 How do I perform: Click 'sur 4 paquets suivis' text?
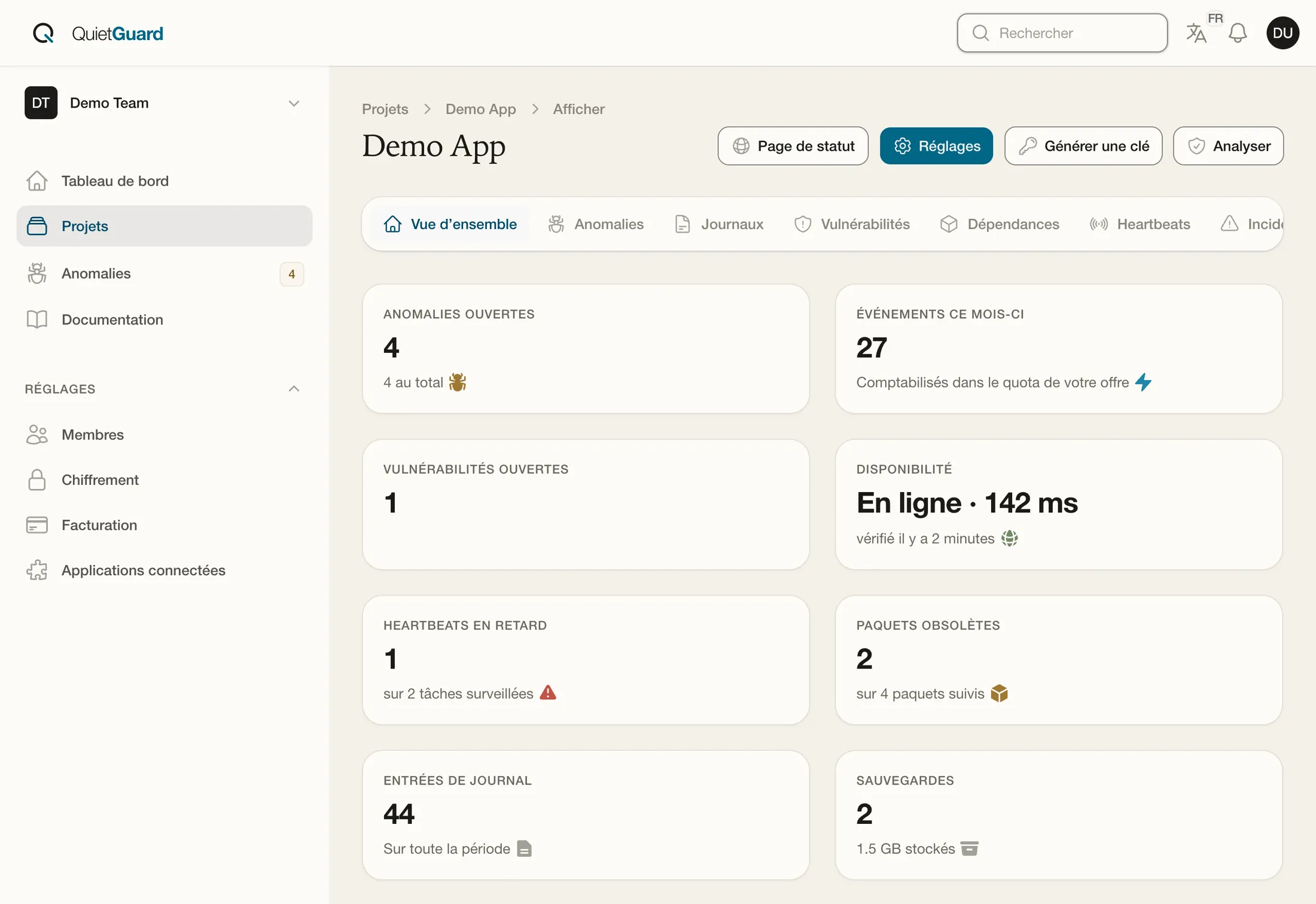(x=920, y=694)
